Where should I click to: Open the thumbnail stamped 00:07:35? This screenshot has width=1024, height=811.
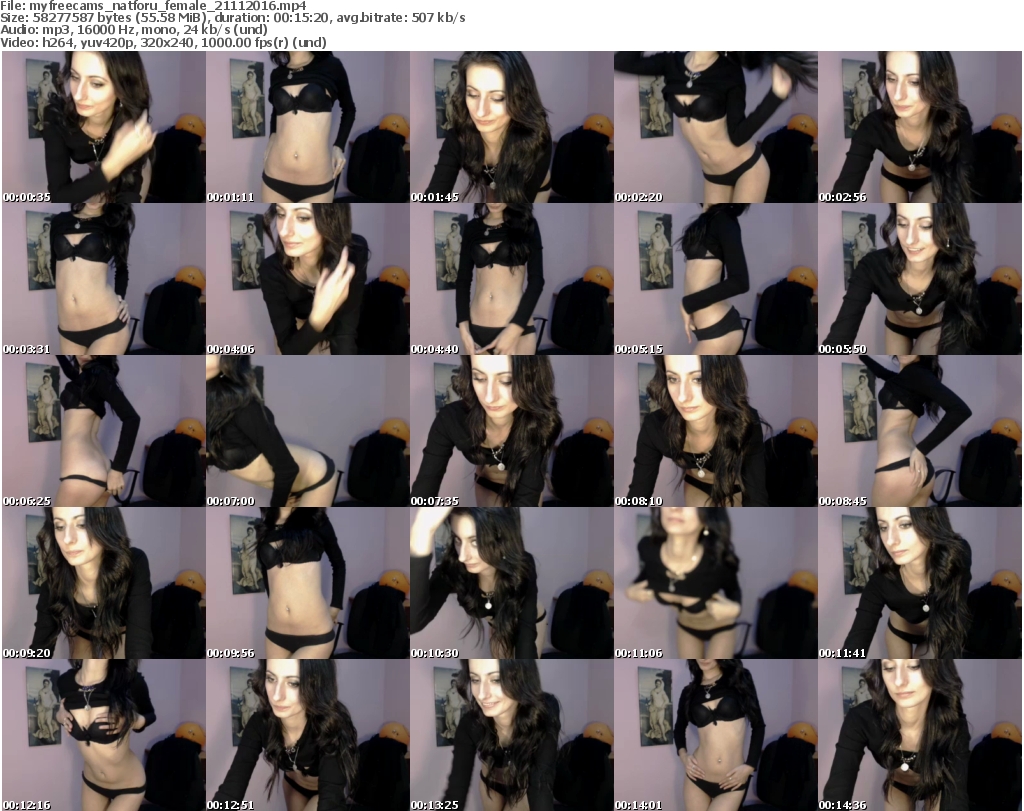click(511, 432)
